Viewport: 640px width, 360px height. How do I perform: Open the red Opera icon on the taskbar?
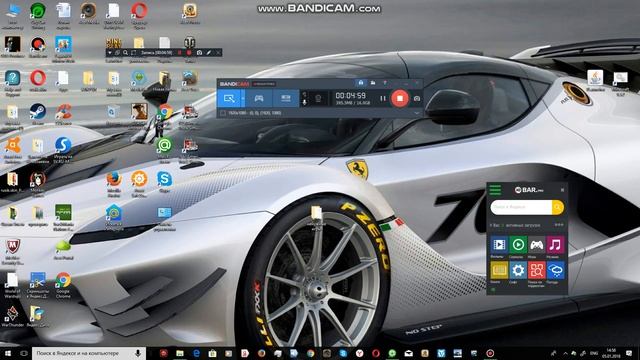pyautogui.click(x=376, y=353)
